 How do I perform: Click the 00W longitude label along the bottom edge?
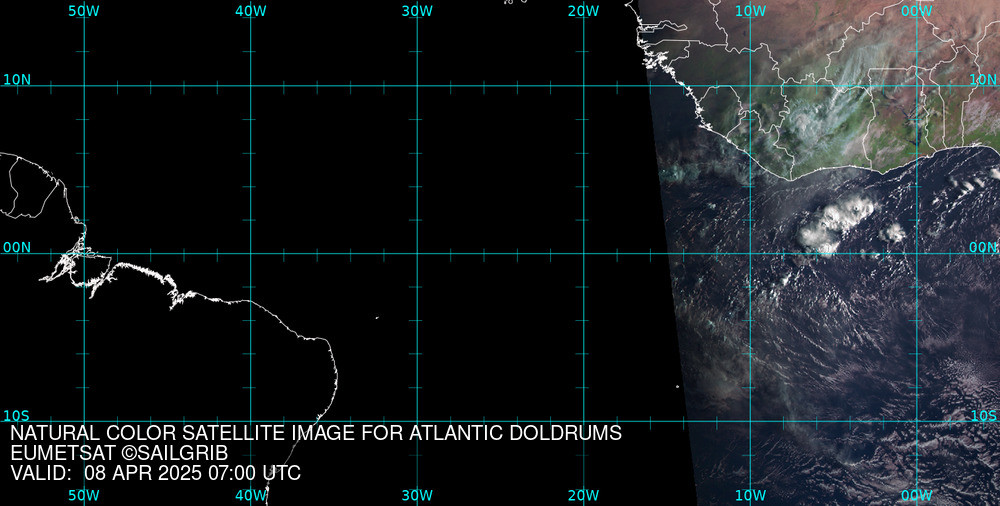pyautogui.click(x=917, y=496)
